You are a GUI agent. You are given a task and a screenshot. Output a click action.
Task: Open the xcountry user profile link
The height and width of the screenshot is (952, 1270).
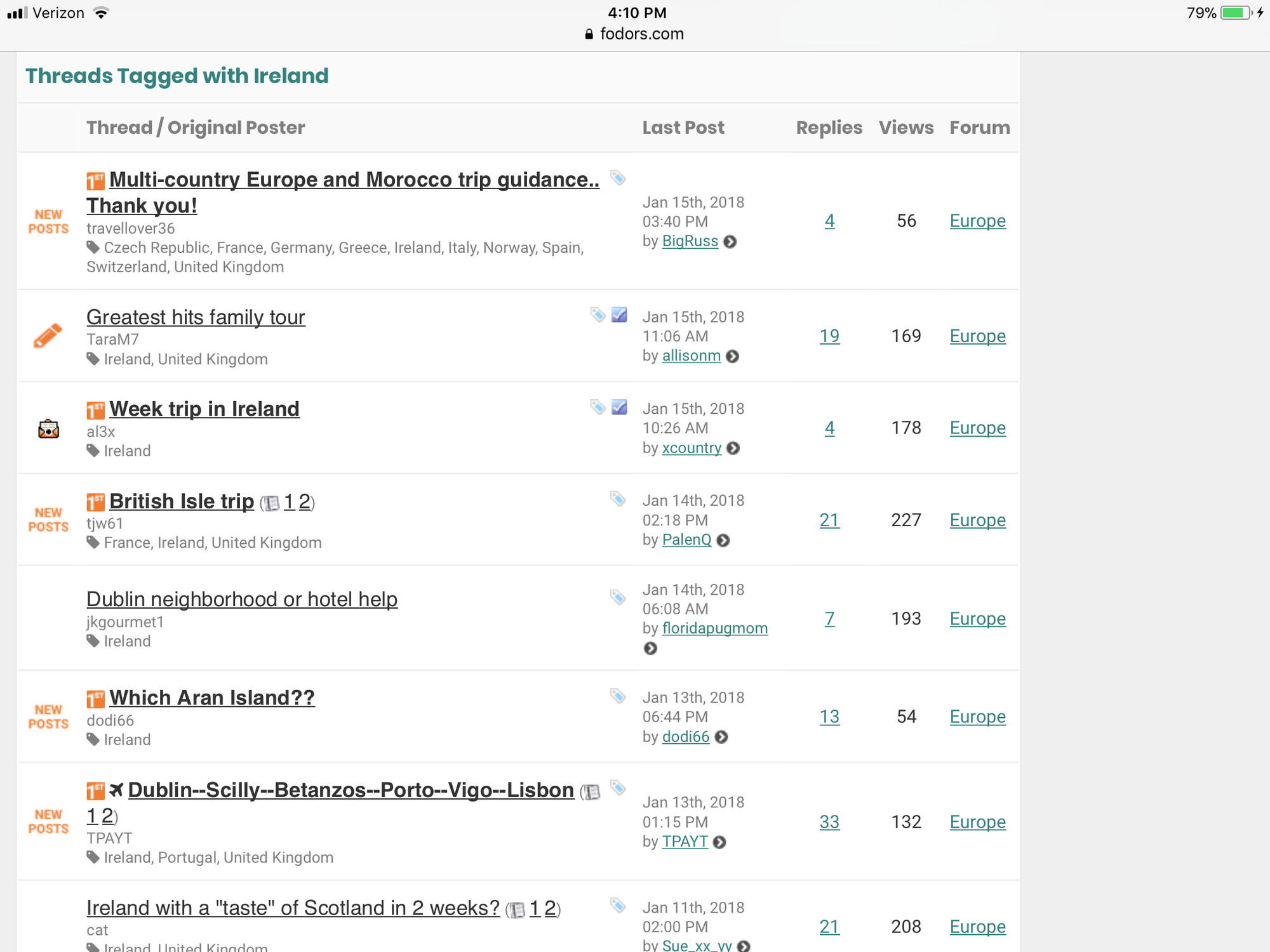[692, 448]
